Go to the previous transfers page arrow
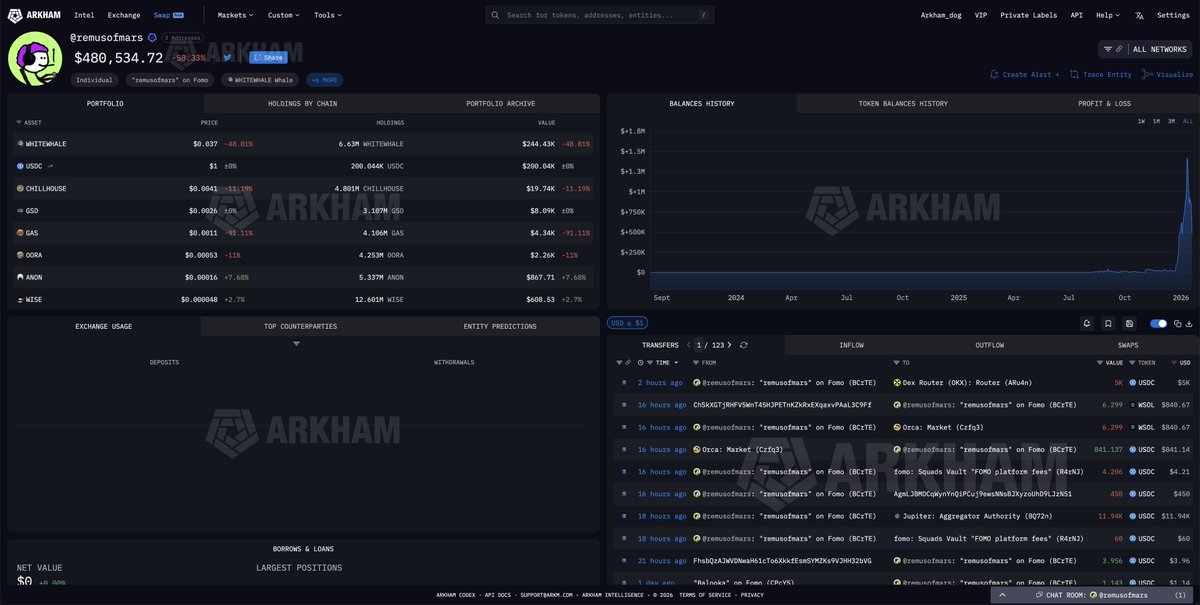1200x605 pixels. pos(689,345)
